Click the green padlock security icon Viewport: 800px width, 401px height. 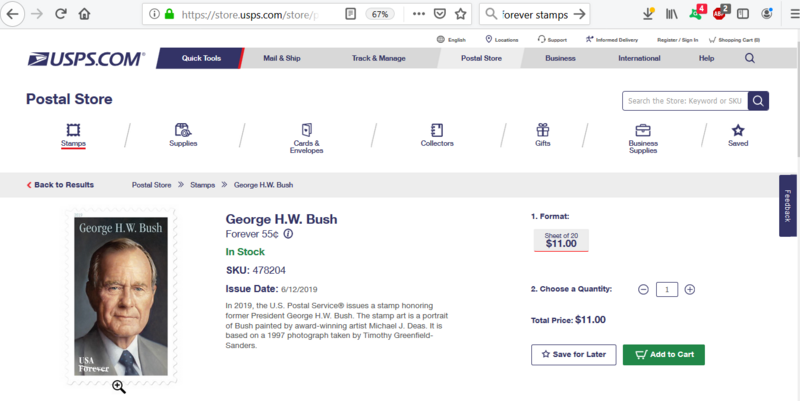(x=169, y=14)
